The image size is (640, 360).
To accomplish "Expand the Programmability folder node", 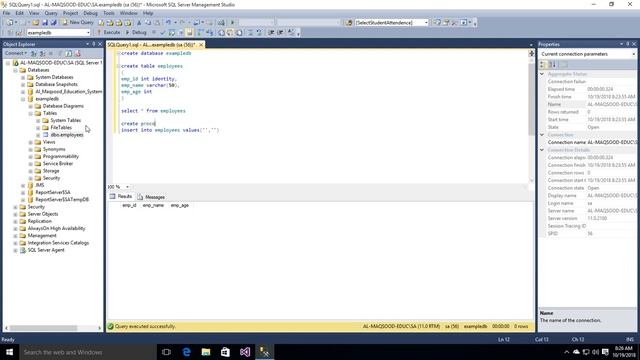I will 31,156.
